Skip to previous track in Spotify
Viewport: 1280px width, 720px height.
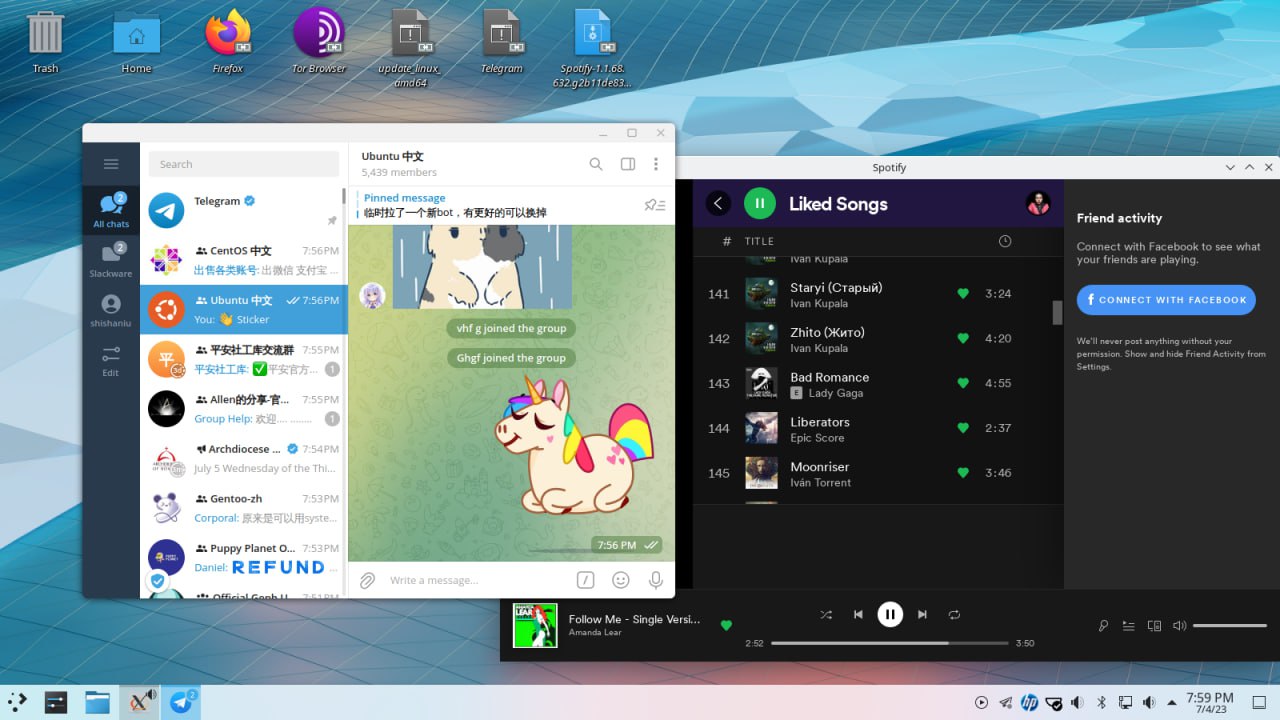tap(858, 615)
